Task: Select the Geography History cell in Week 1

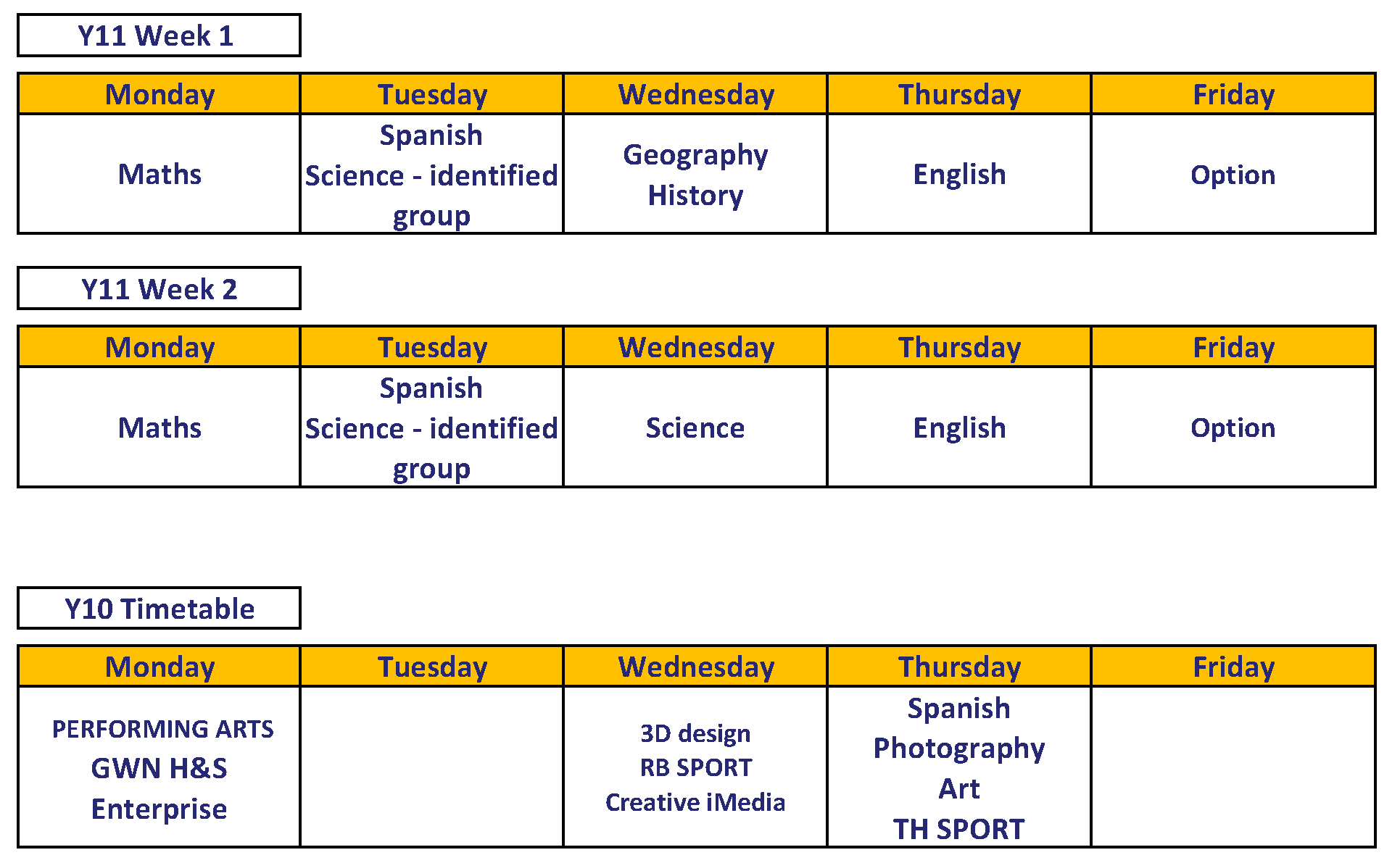Action: coord(695,175)
